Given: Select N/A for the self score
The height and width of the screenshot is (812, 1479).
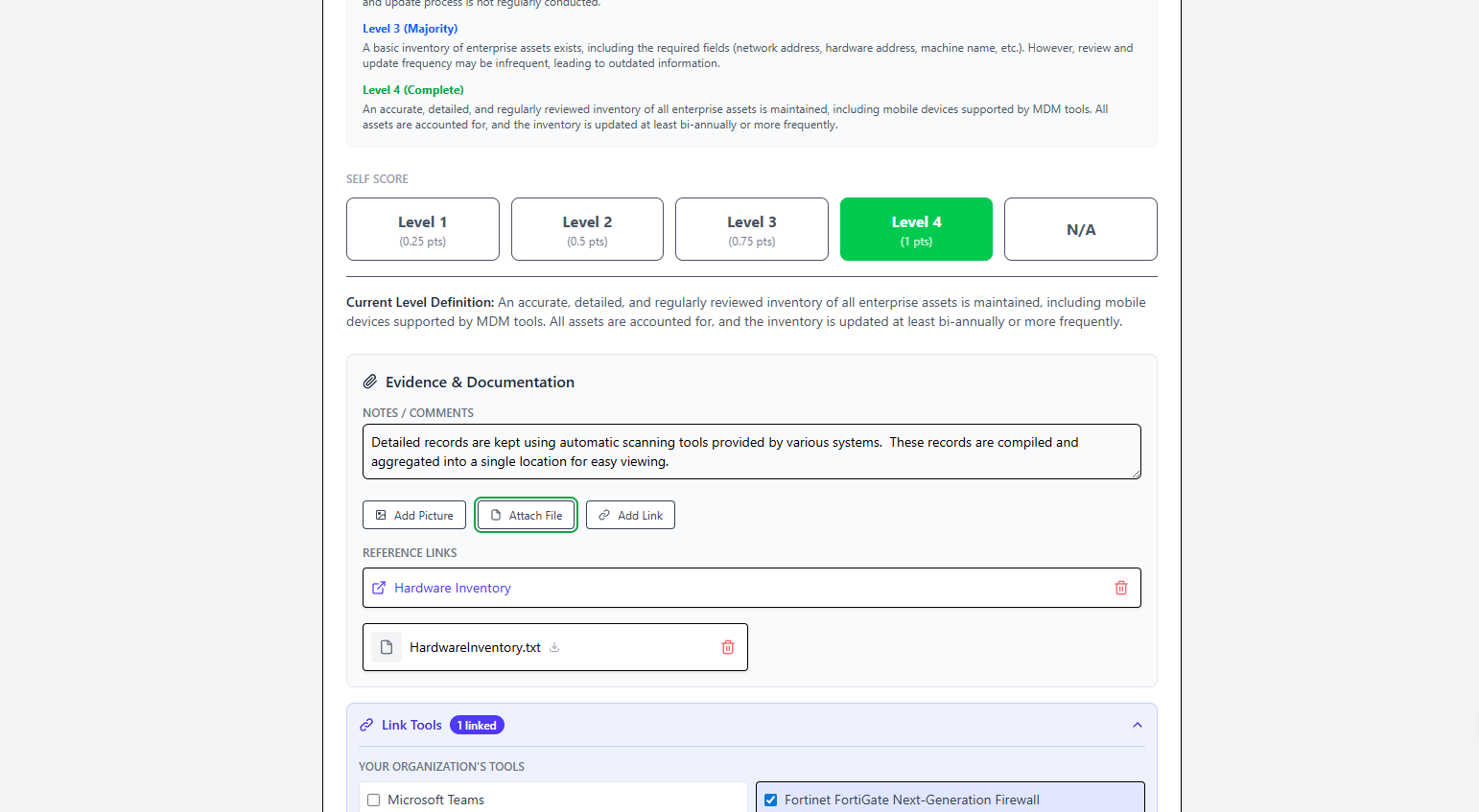Looking at the screenshot, I should [x=1080, y=229].
